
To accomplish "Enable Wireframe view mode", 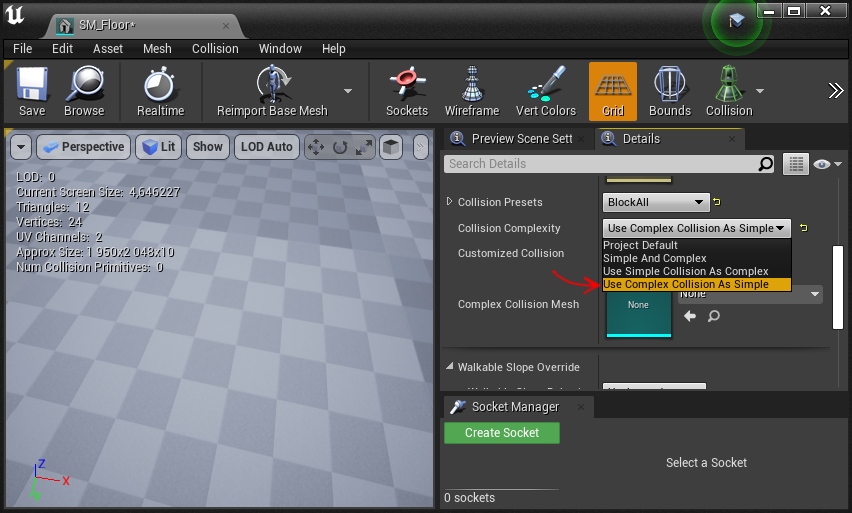I will (x=472, y=85).
